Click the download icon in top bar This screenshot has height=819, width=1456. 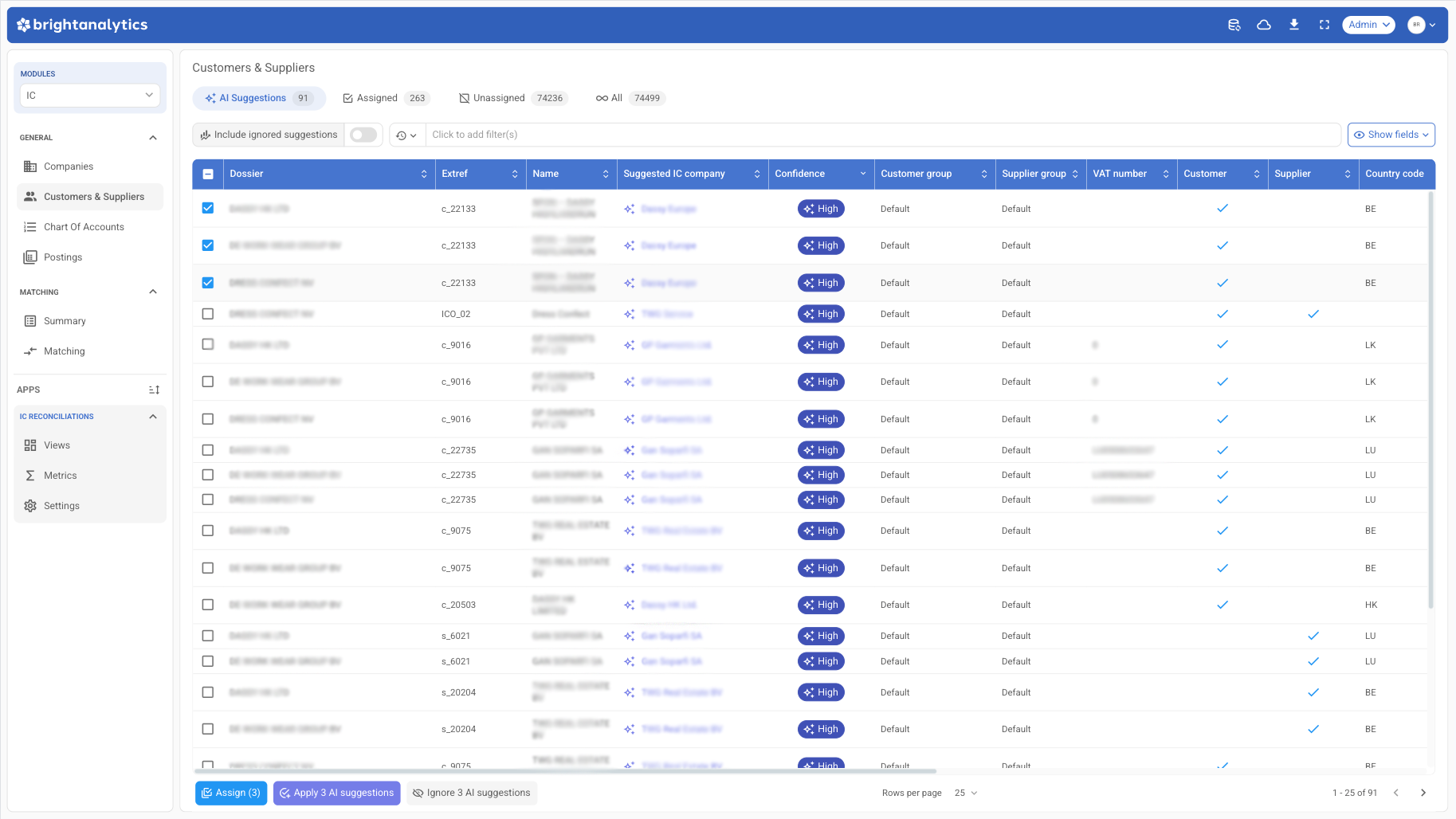pyautogui.click(x=1294, y=25)
